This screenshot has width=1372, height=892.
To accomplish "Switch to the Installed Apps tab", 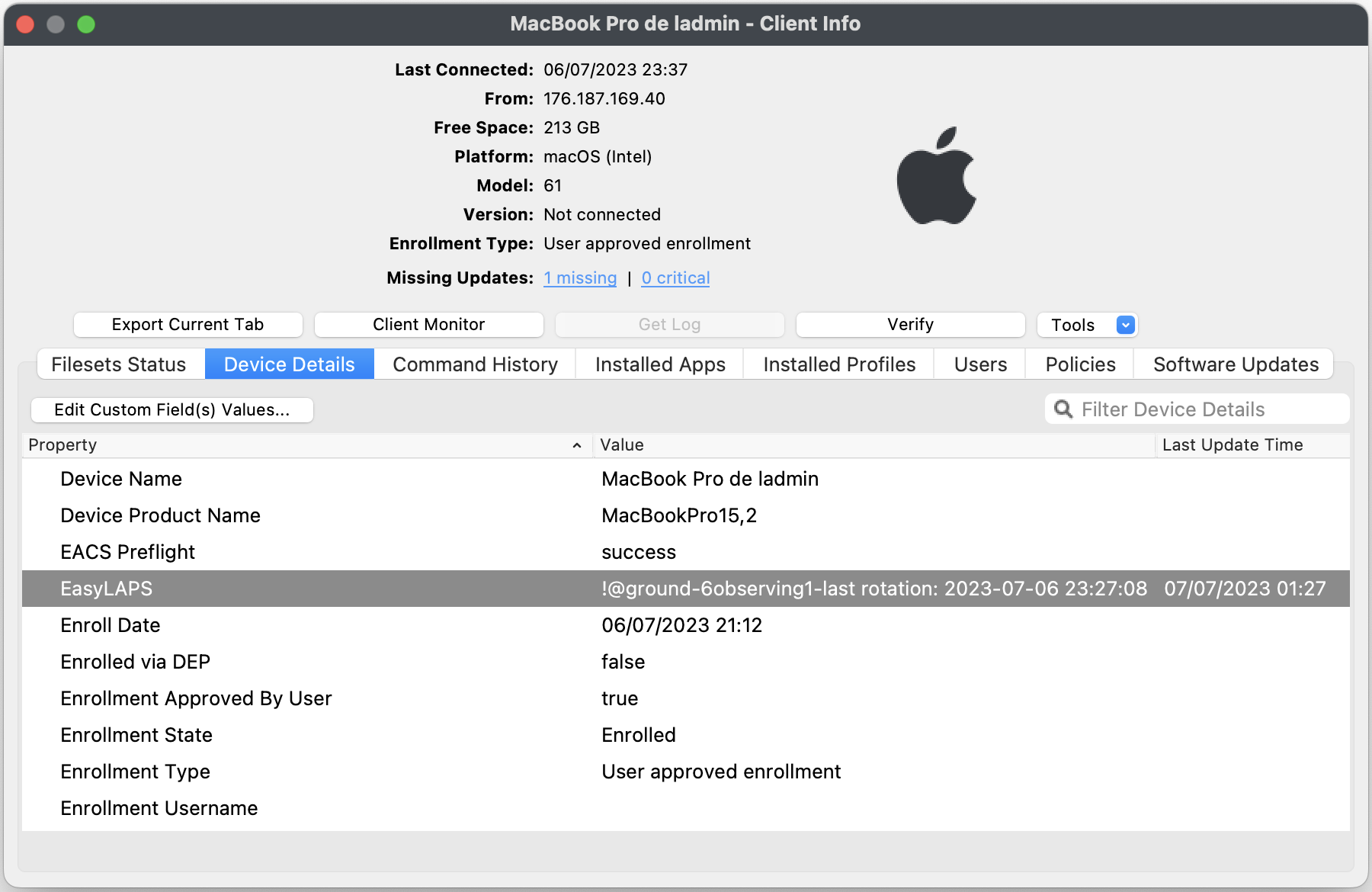I will 660,364.
